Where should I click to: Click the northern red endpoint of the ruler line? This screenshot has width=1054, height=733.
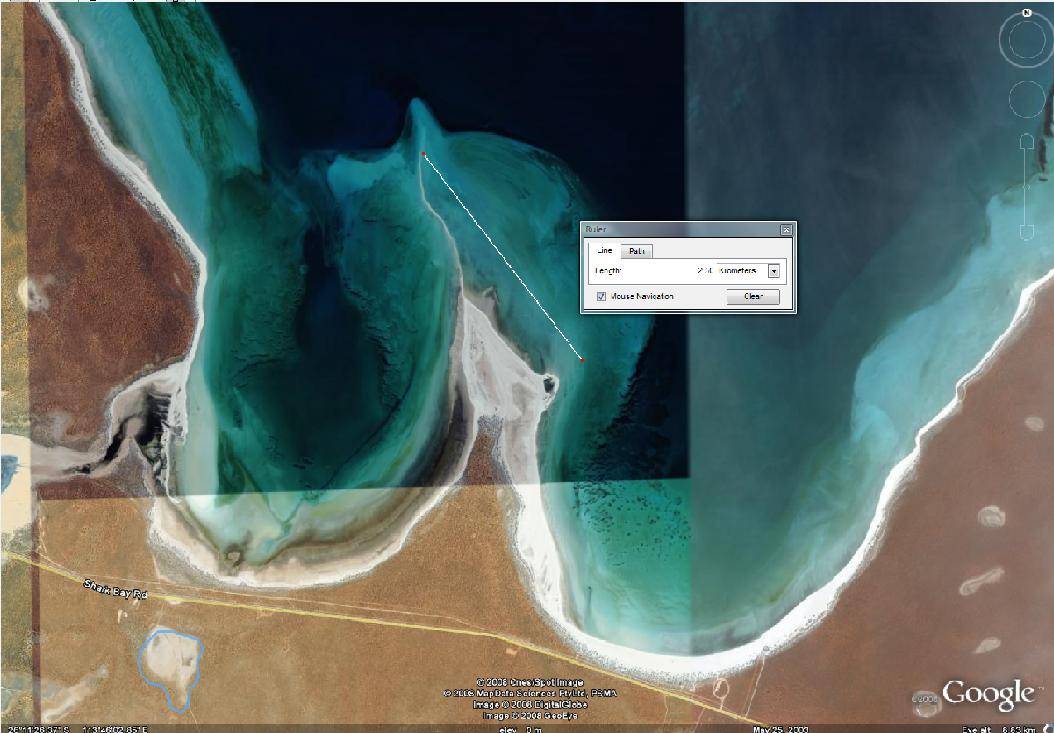click(423, 154)
